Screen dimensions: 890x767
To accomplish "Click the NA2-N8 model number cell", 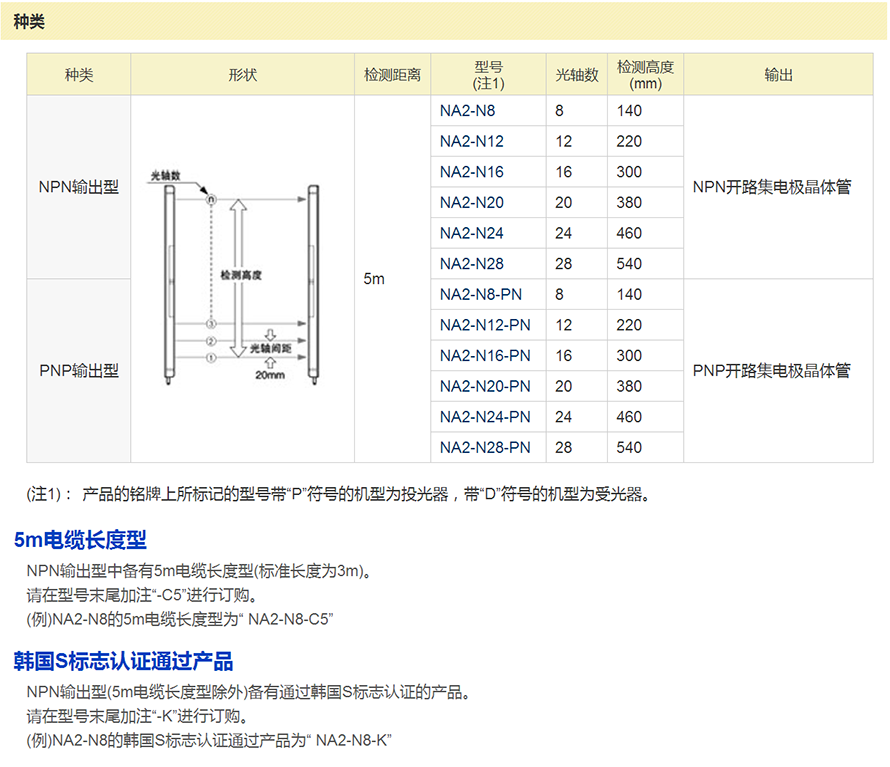I will click(468, 111).
